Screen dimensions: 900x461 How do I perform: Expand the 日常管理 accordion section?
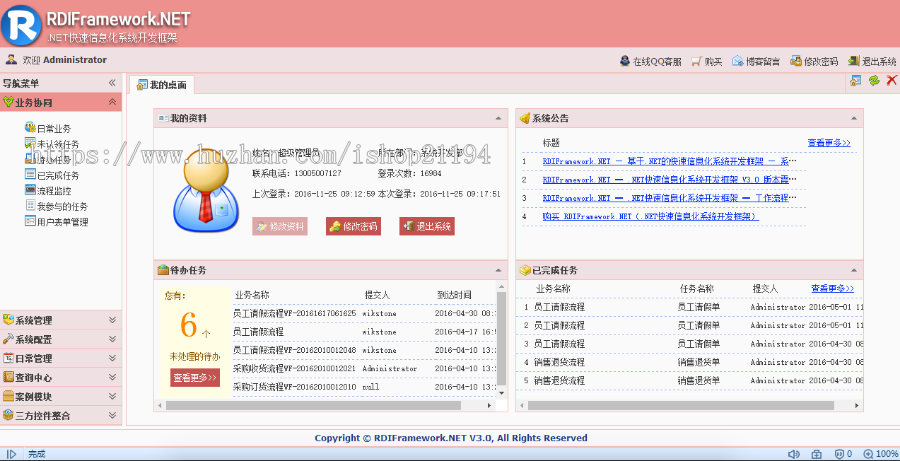point(112,358)
